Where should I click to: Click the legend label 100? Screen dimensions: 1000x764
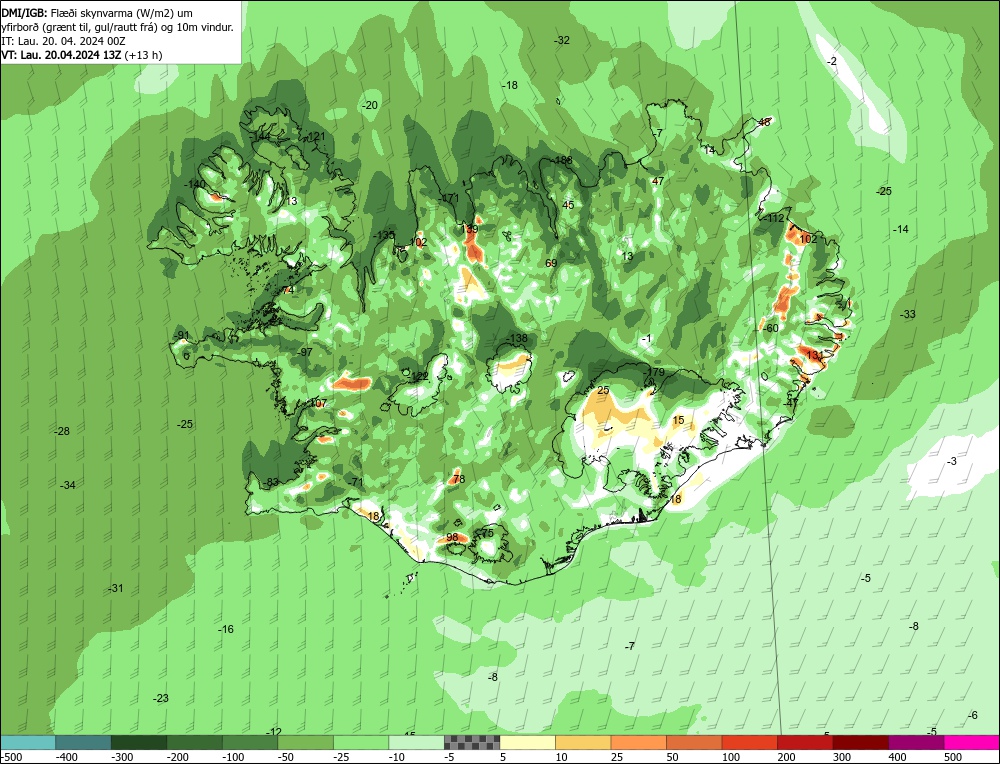(731, 757)
